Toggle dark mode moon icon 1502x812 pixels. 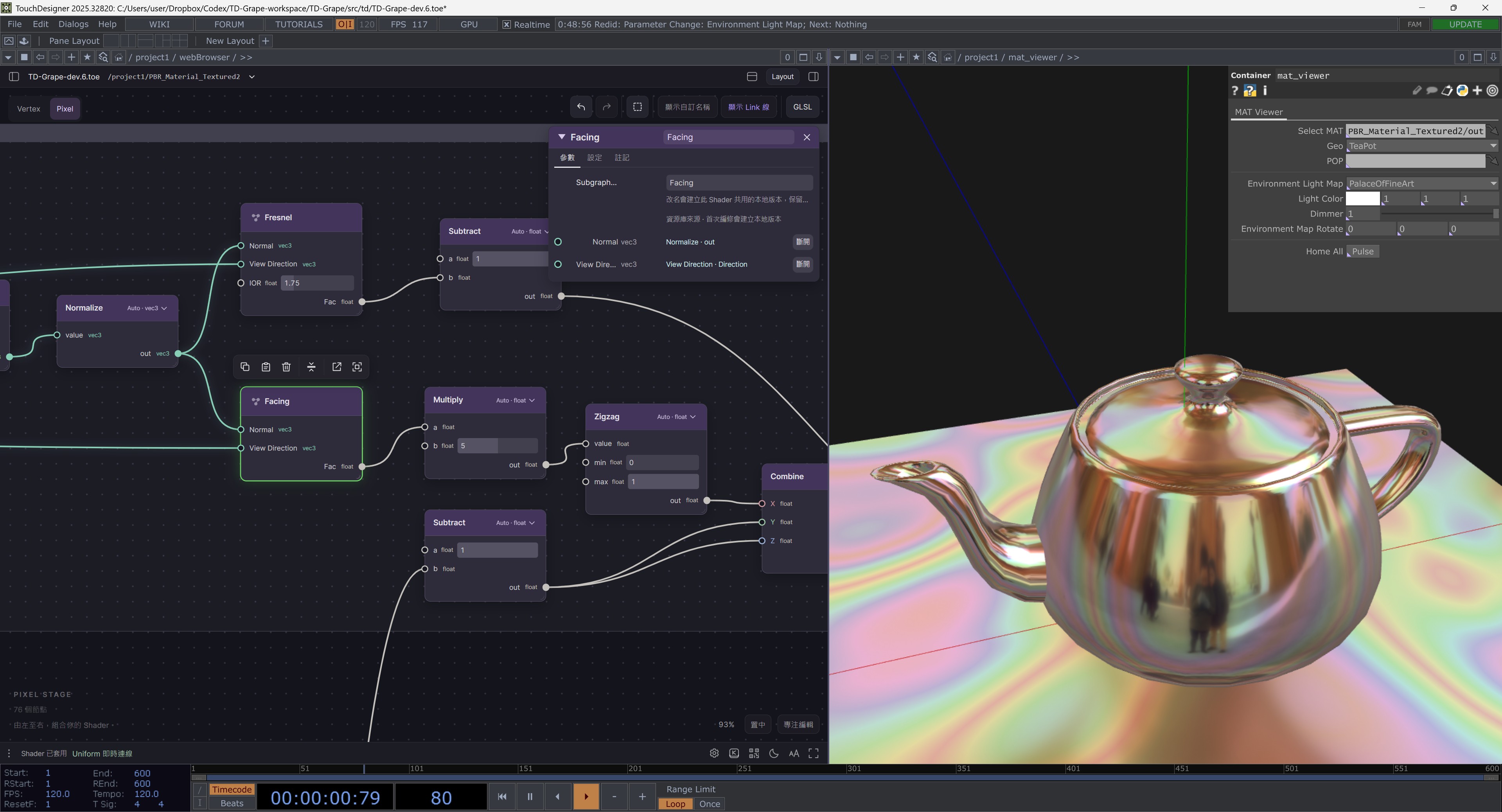(774, 753)
